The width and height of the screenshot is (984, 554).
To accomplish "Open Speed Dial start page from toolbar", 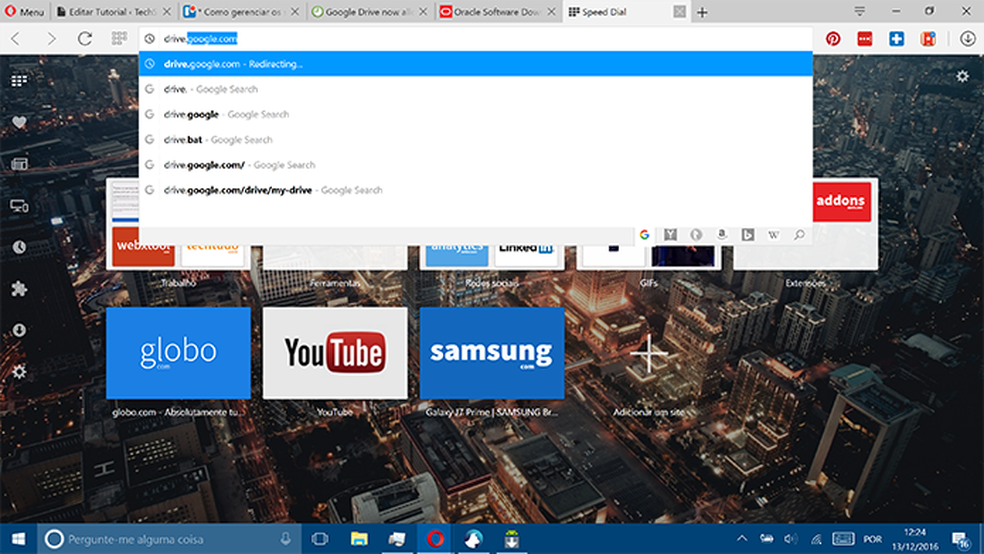I will coord(119,39).
